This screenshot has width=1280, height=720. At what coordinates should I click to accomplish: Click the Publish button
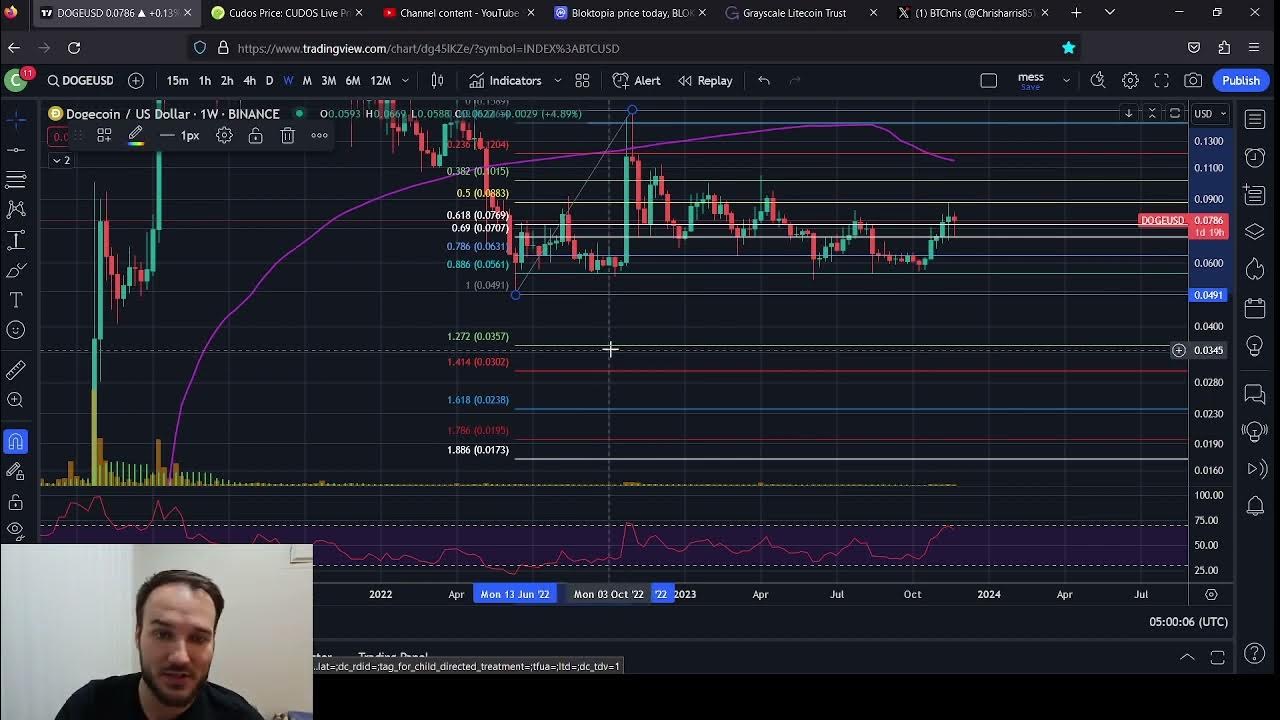1240,81
